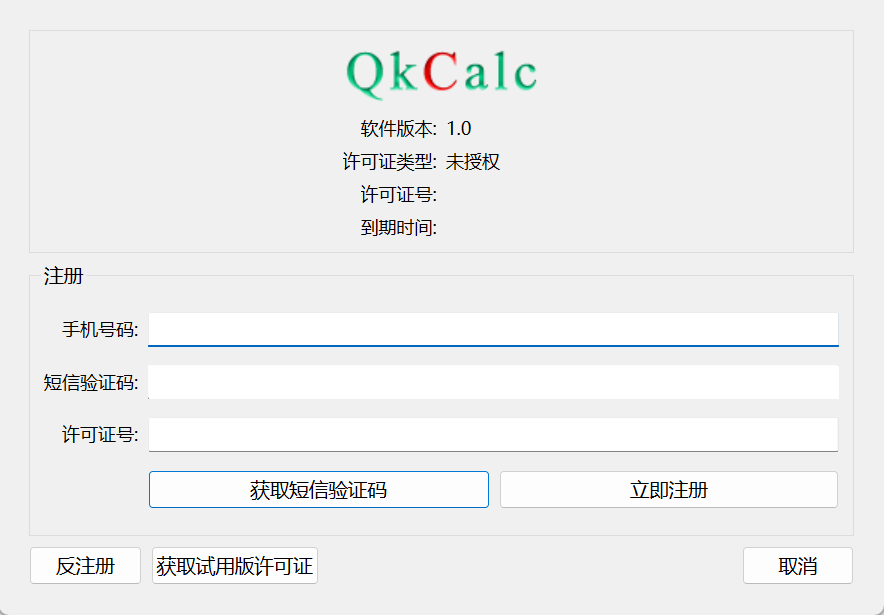884x615 pixels.
Task: Click the 许可证号 label beside the input
Action: (x=100, y=435)
